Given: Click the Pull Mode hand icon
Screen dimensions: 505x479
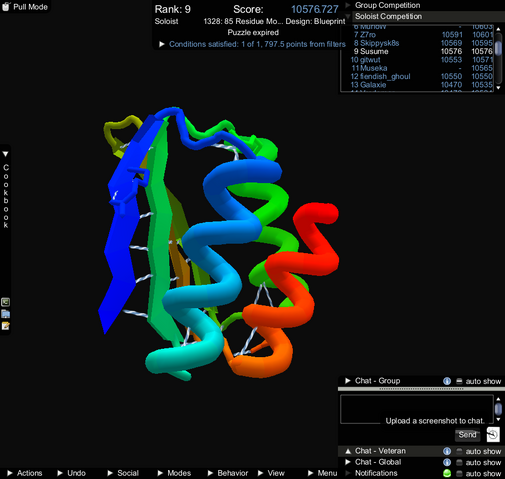Looking at the screenshot, I should click(x=6, y=6).
